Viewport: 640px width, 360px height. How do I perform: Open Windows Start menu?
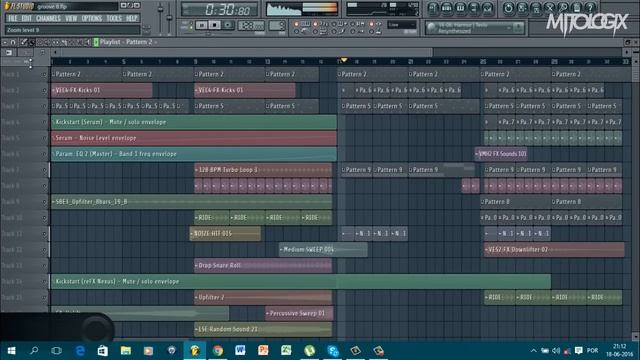[x=11, y=351]
